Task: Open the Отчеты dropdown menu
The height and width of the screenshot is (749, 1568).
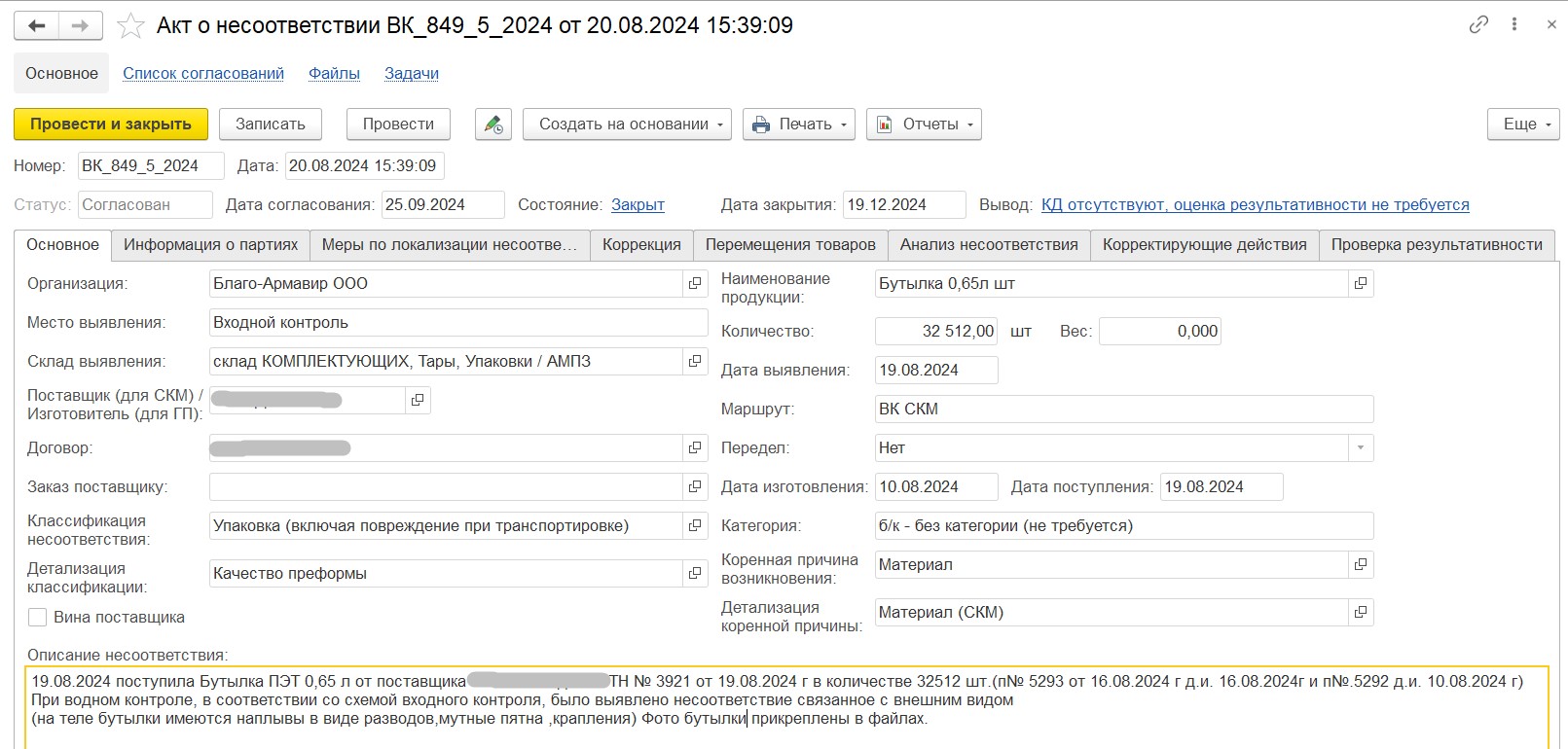Action: click(x=924, y=125)
